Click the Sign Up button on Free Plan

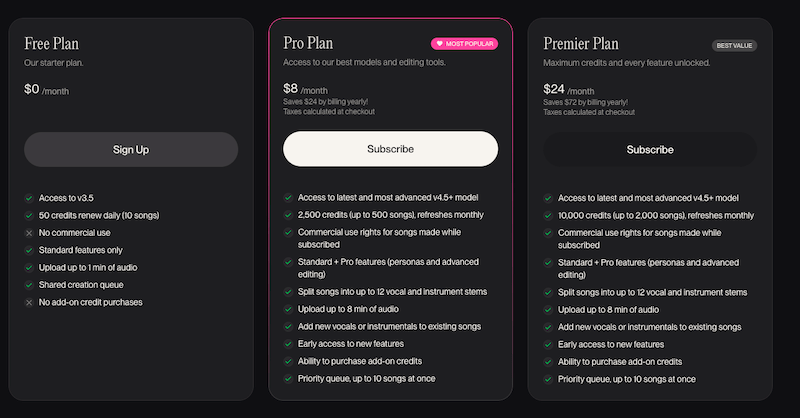(131, 149)
